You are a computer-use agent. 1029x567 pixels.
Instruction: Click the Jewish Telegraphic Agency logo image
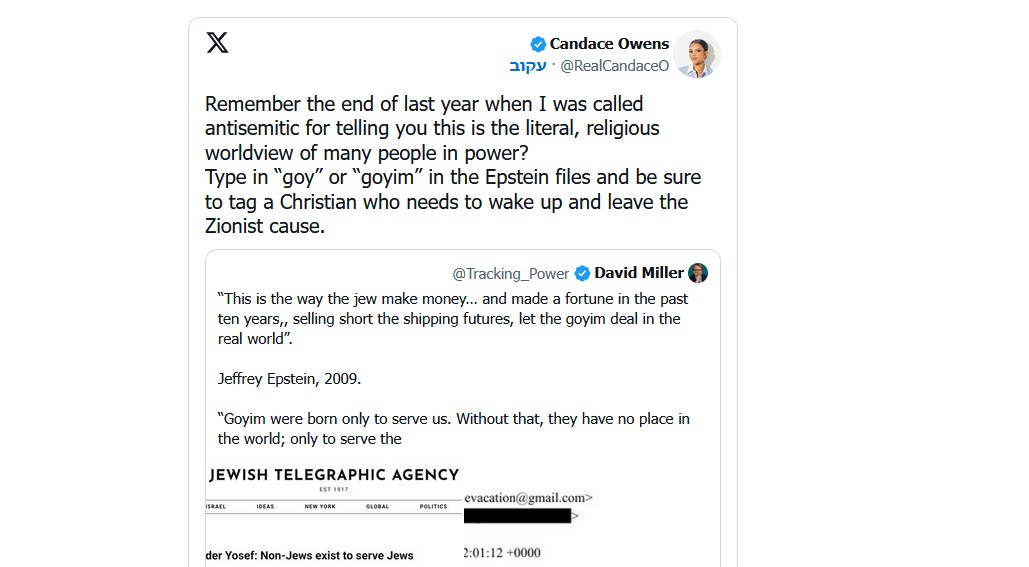(x=334, y=475)
